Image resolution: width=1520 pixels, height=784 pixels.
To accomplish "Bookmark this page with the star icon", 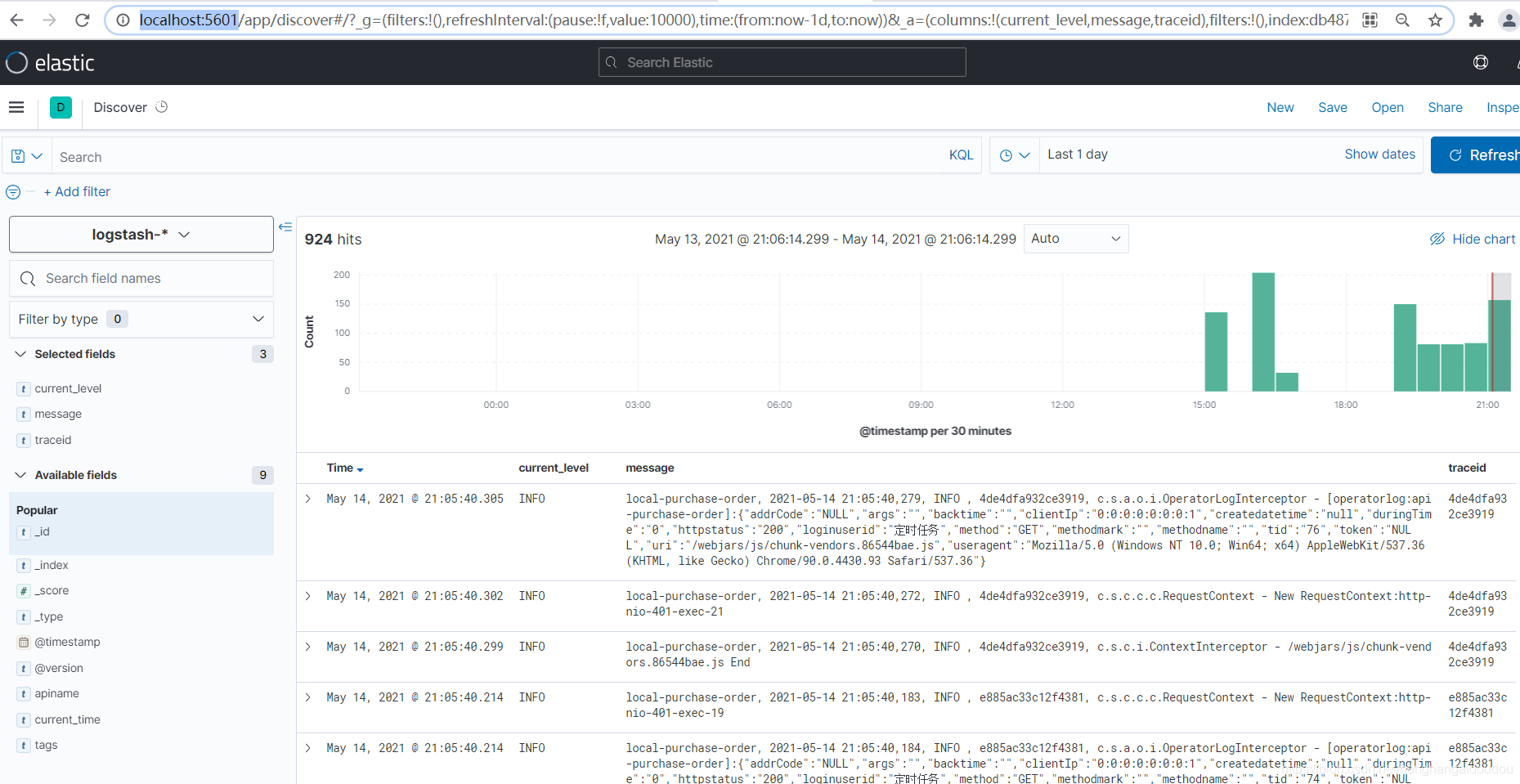I will pyautogui.click(x=1435, y=20).
